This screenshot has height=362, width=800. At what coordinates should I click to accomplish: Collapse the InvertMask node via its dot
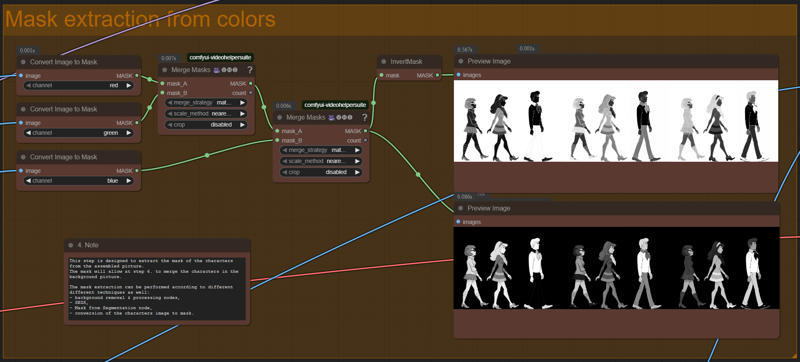coord(384,62)
